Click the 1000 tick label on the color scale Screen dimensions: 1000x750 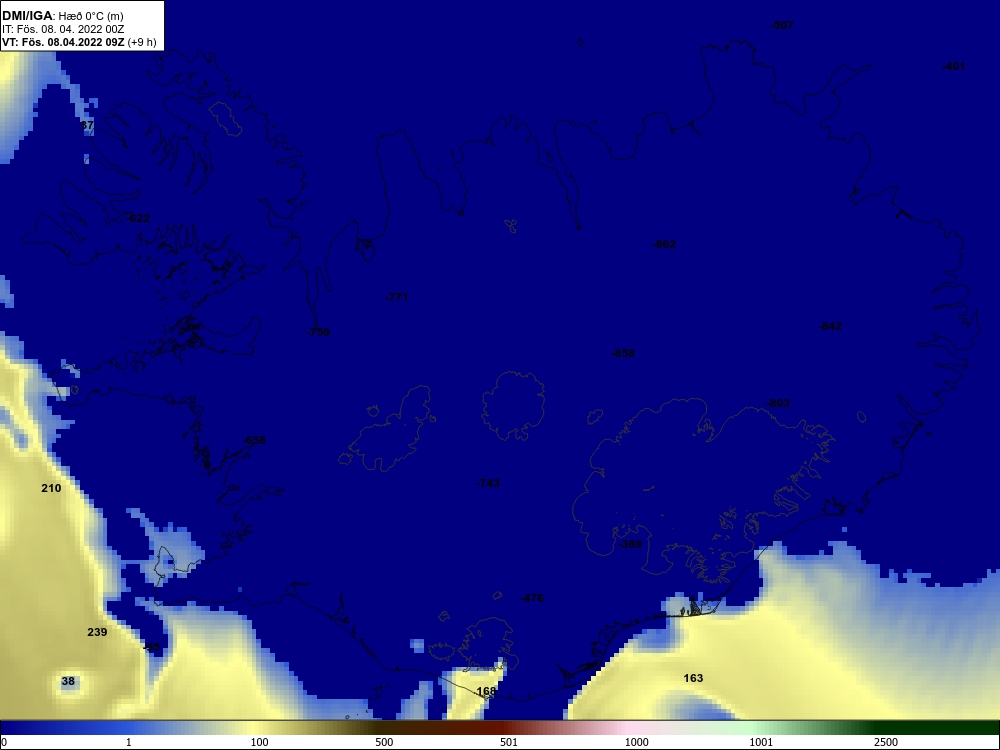point(636,742)
